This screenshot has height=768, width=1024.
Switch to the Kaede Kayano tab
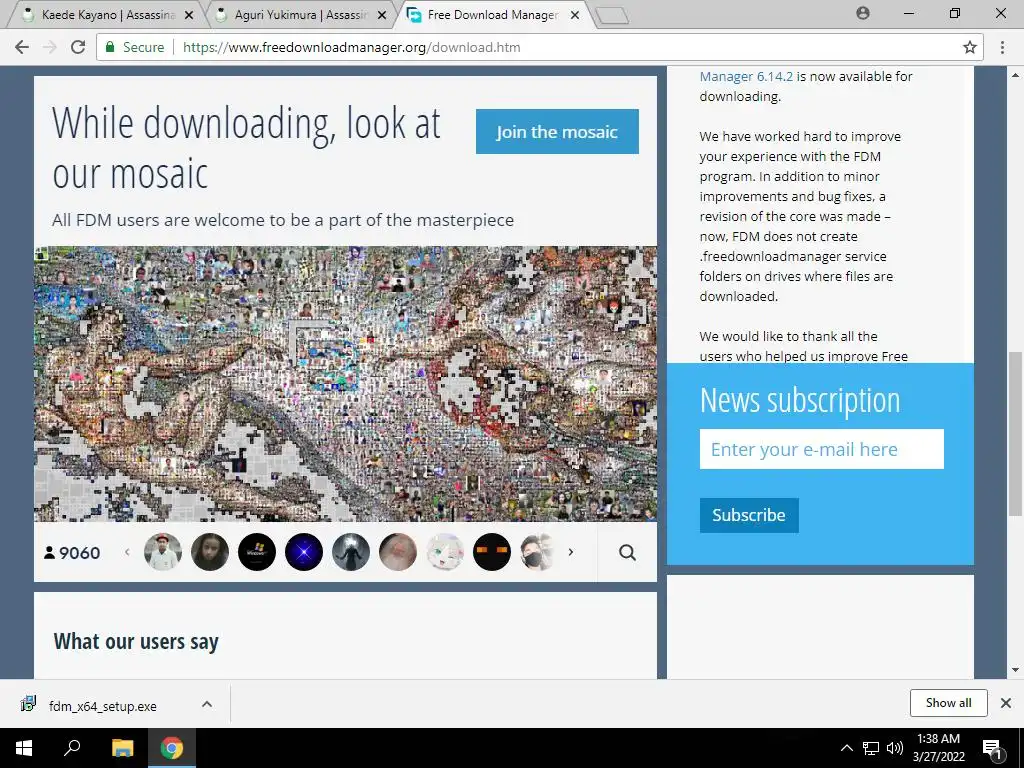107,14
